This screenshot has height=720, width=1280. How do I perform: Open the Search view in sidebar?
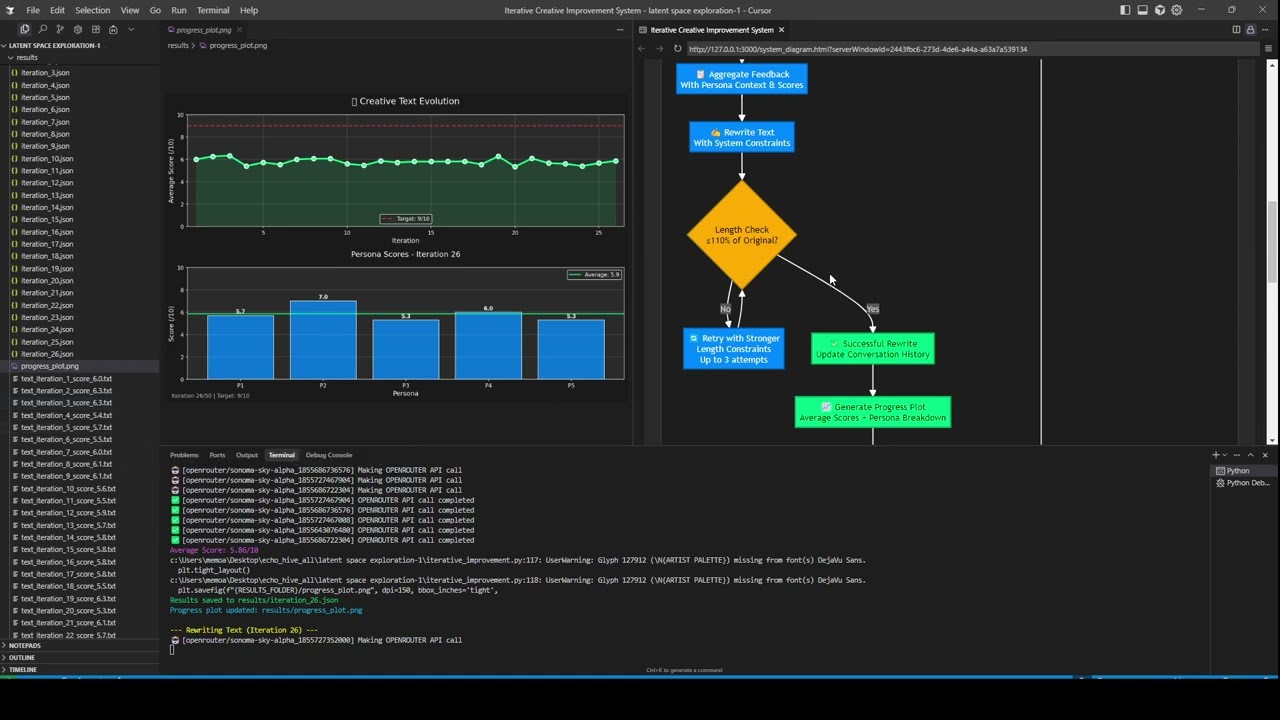[x=42, y=30]
